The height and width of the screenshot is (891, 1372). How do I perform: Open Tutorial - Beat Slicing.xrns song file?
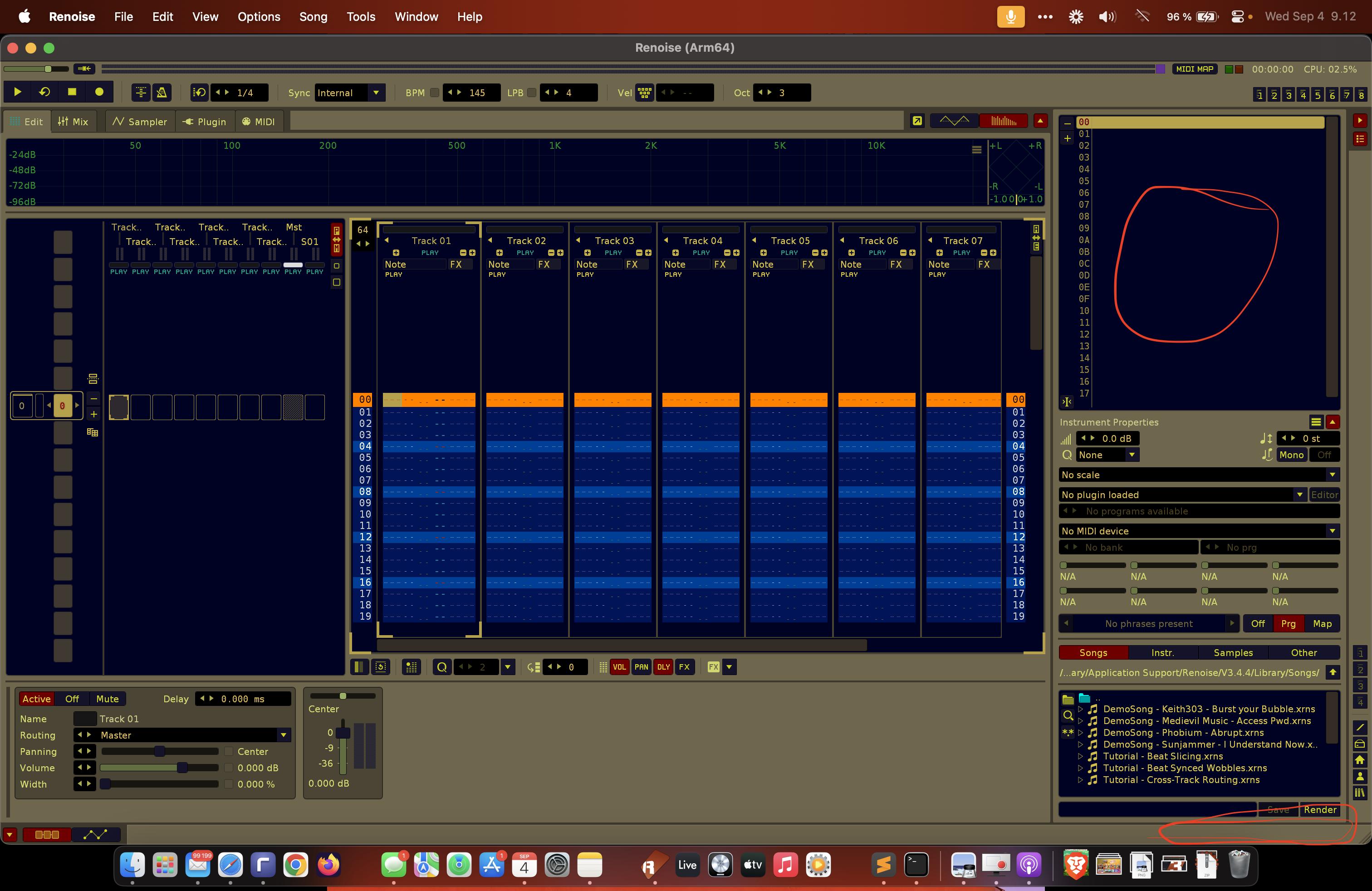(x=1162, y=756)
